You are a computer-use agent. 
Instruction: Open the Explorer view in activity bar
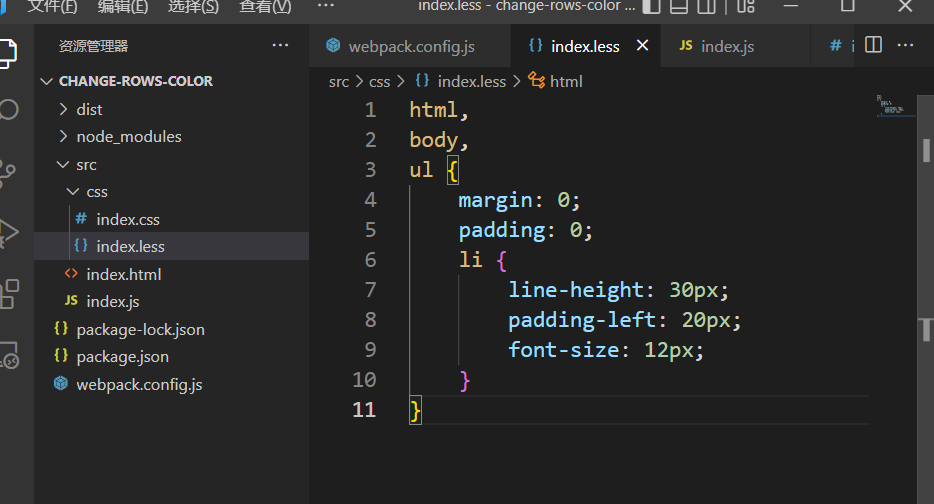(x=8, y=49)
